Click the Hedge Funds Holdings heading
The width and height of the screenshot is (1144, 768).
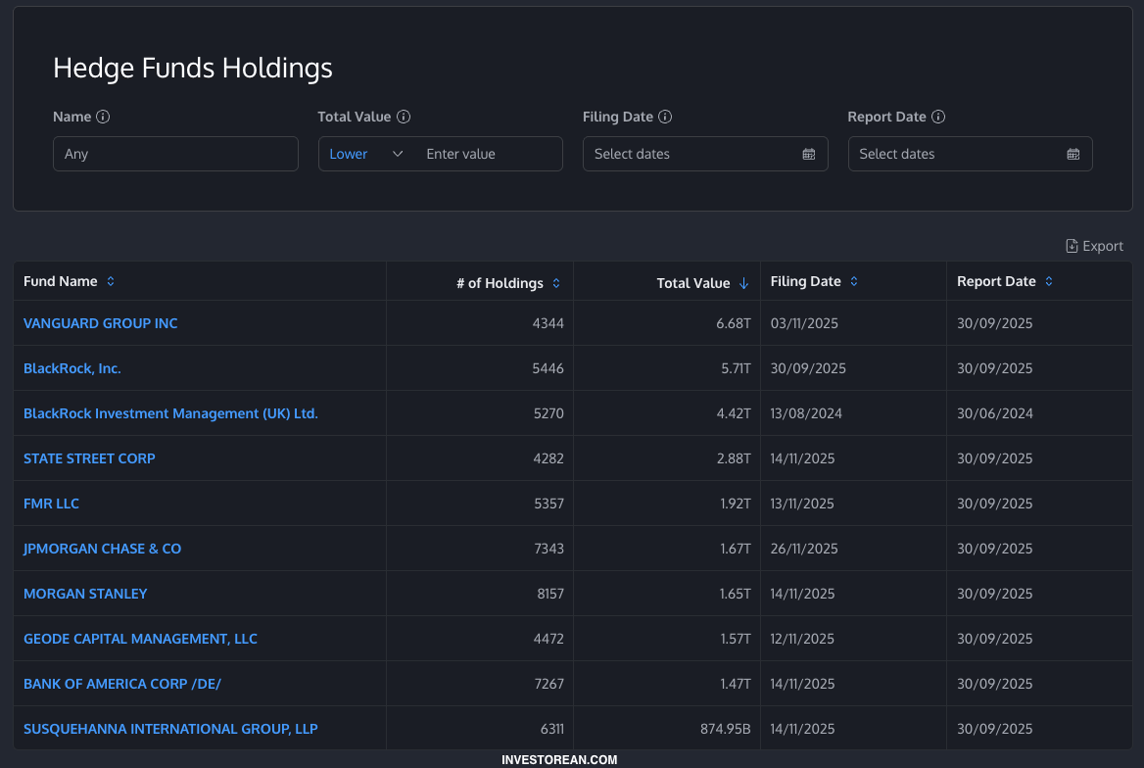pos(193,68)
